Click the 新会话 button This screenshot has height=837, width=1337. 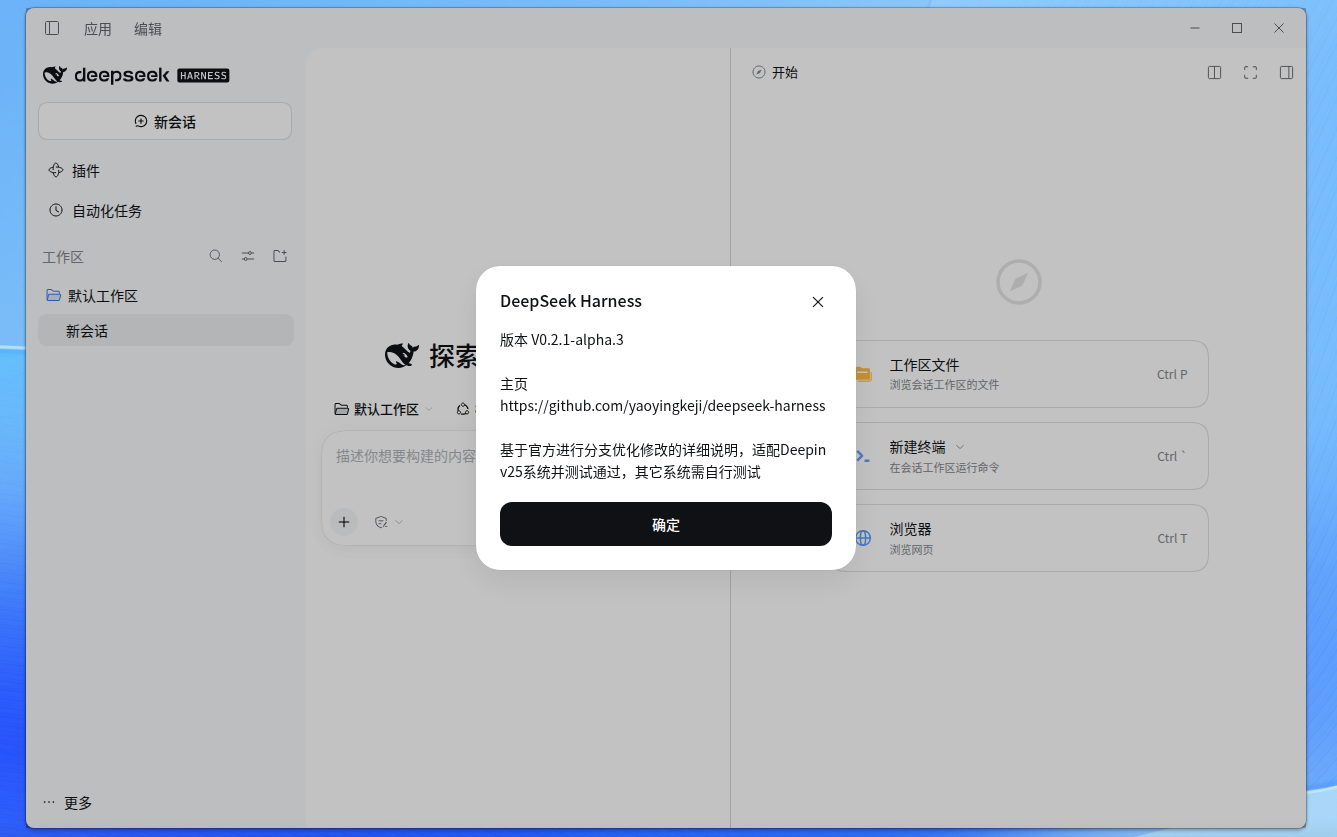point(165,121)
